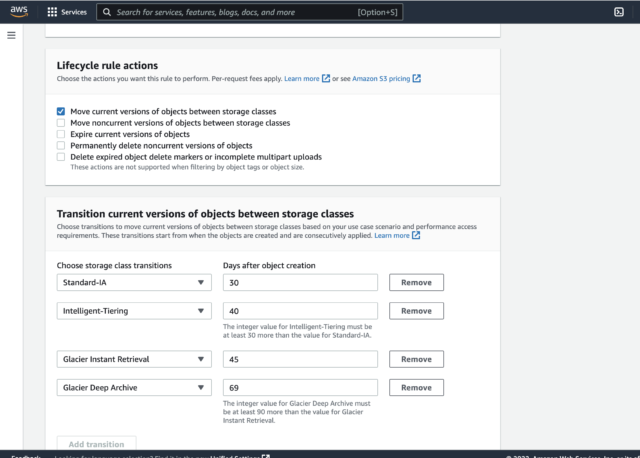
Task: Remove the Standard-IA transition
Action: coord(416,282)
